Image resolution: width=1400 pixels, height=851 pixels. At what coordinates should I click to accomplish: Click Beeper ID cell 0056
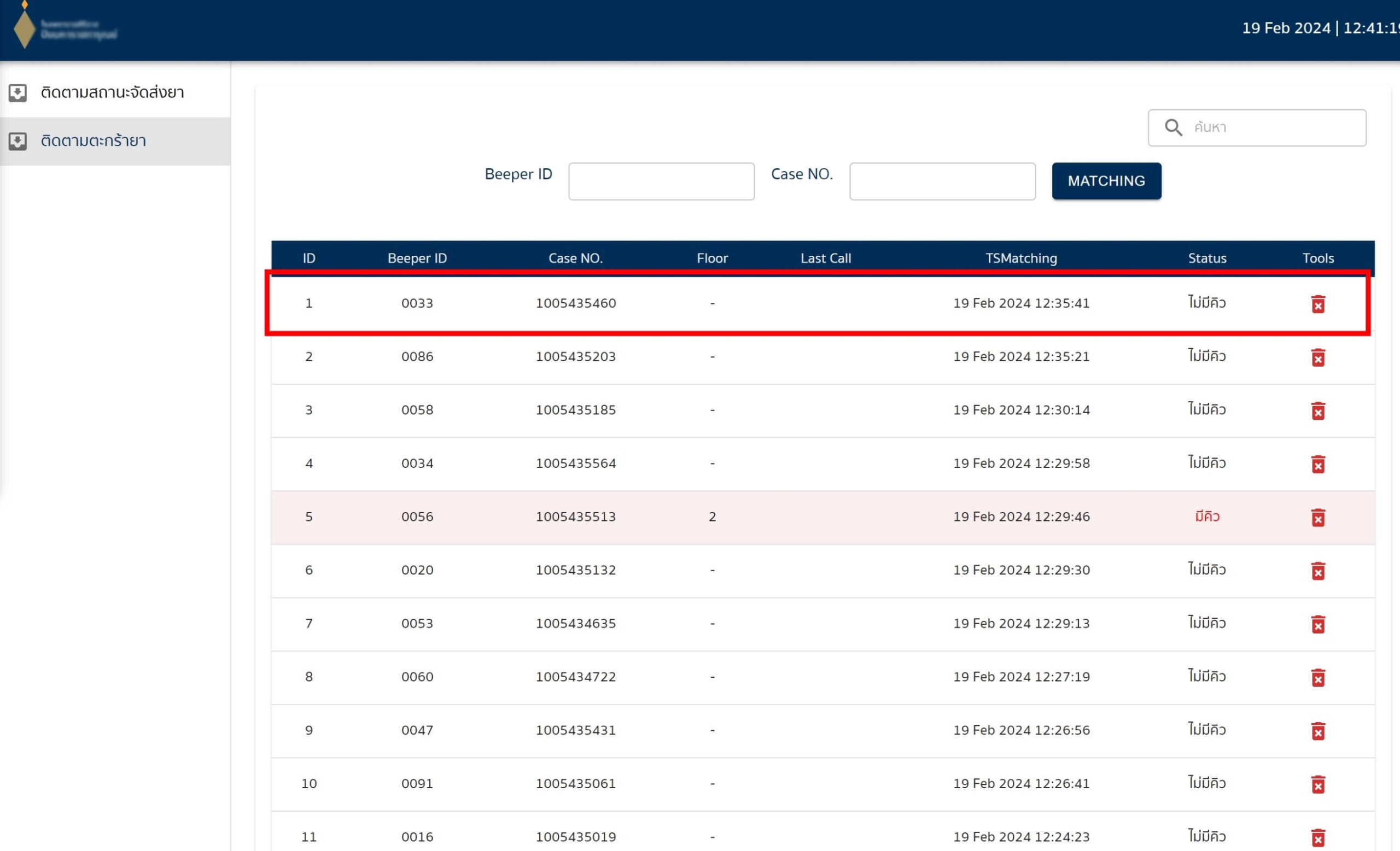tap(417, 517)
